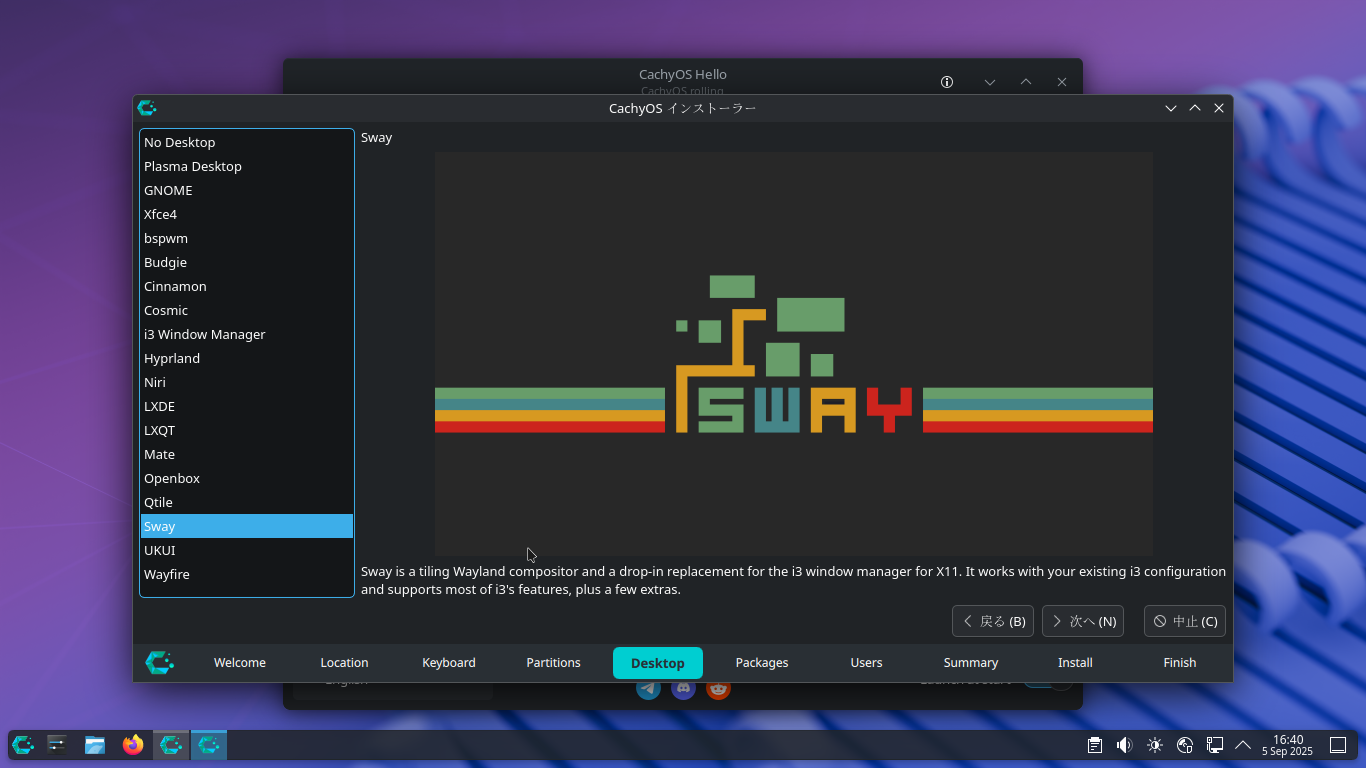Choose "i3 Window Manager" from the list
Screen dimensions: 1366x768
(x=247, y=334)
